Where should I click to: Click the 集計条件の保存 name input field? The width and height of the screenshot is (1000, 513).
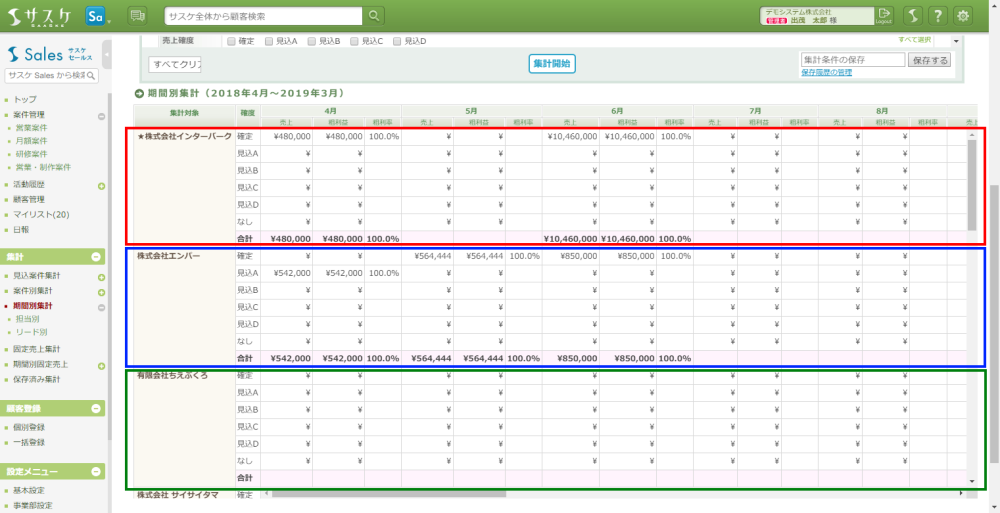(x=852, y=60)
